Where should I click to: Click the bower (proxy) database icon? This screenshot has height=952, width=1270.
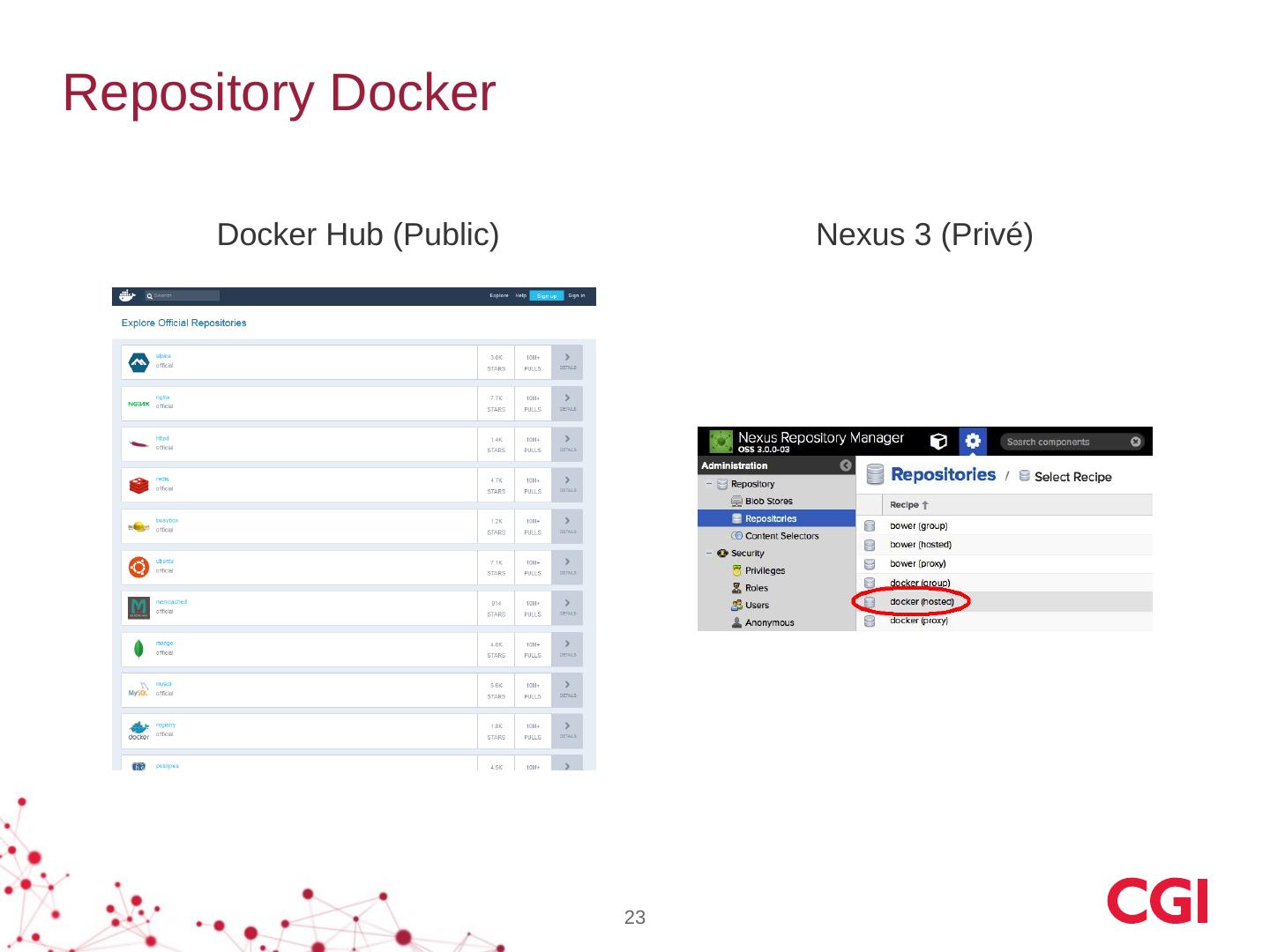click(870, 564)
